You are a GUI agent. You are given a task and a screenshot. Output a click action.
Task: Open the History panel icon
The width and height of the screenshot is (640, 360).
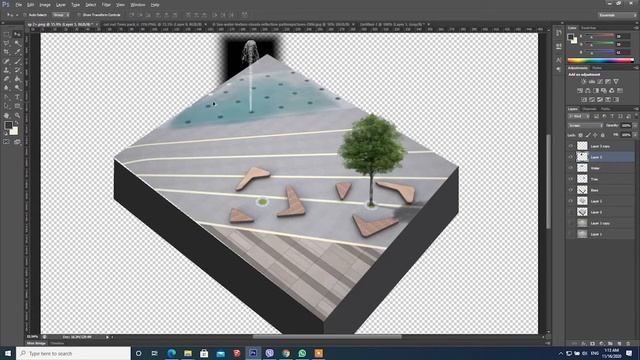[x=559, y=33]
